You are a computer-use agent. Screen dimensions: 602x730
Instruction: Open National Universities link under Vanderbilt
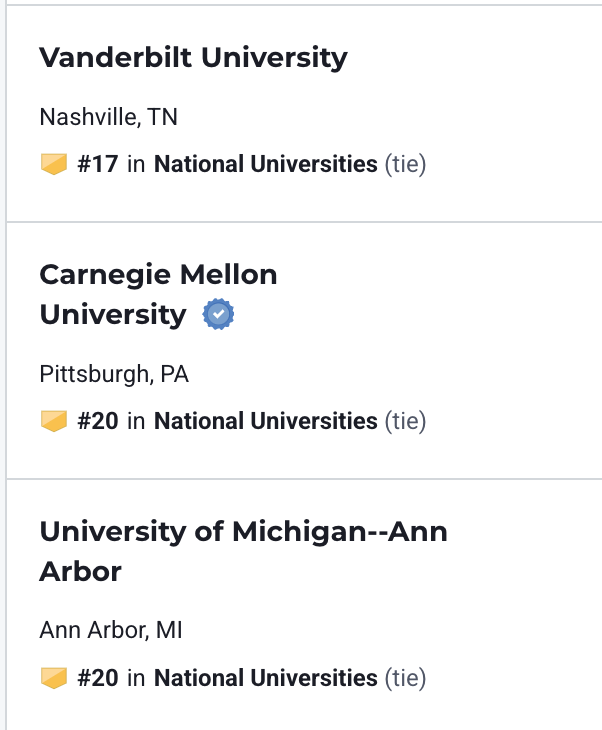click(266, 165)
